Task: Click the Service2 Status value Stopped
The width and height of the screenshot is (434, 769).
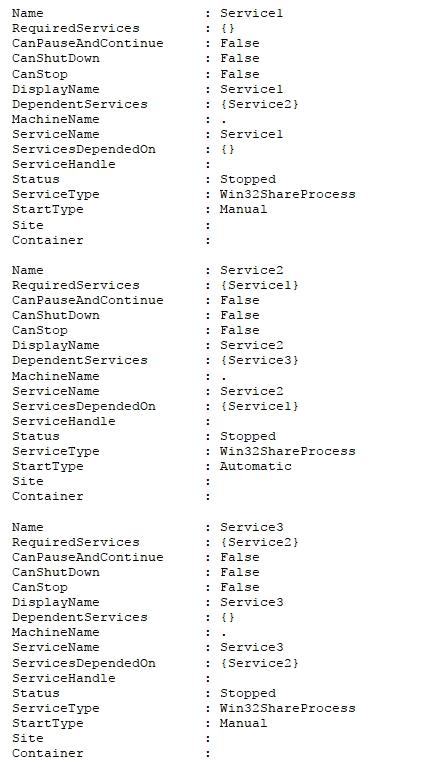Action: (248, 436)
